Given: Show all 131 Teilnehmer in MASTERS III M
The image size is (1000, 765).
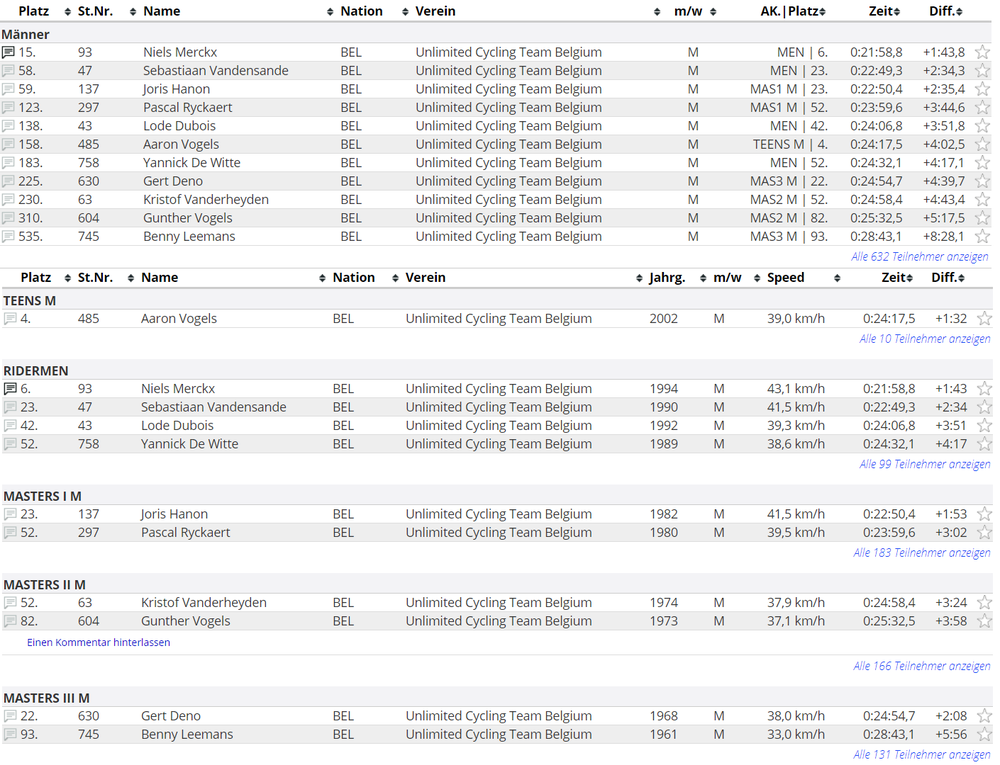Looking at the screenshot, I should click(922, 755).
